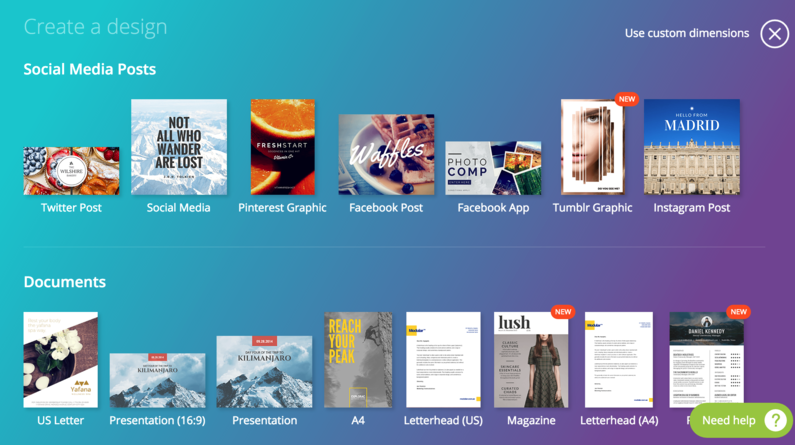Open the Daniel Kennedy resume thumbnail

click(x=706, y=360)
